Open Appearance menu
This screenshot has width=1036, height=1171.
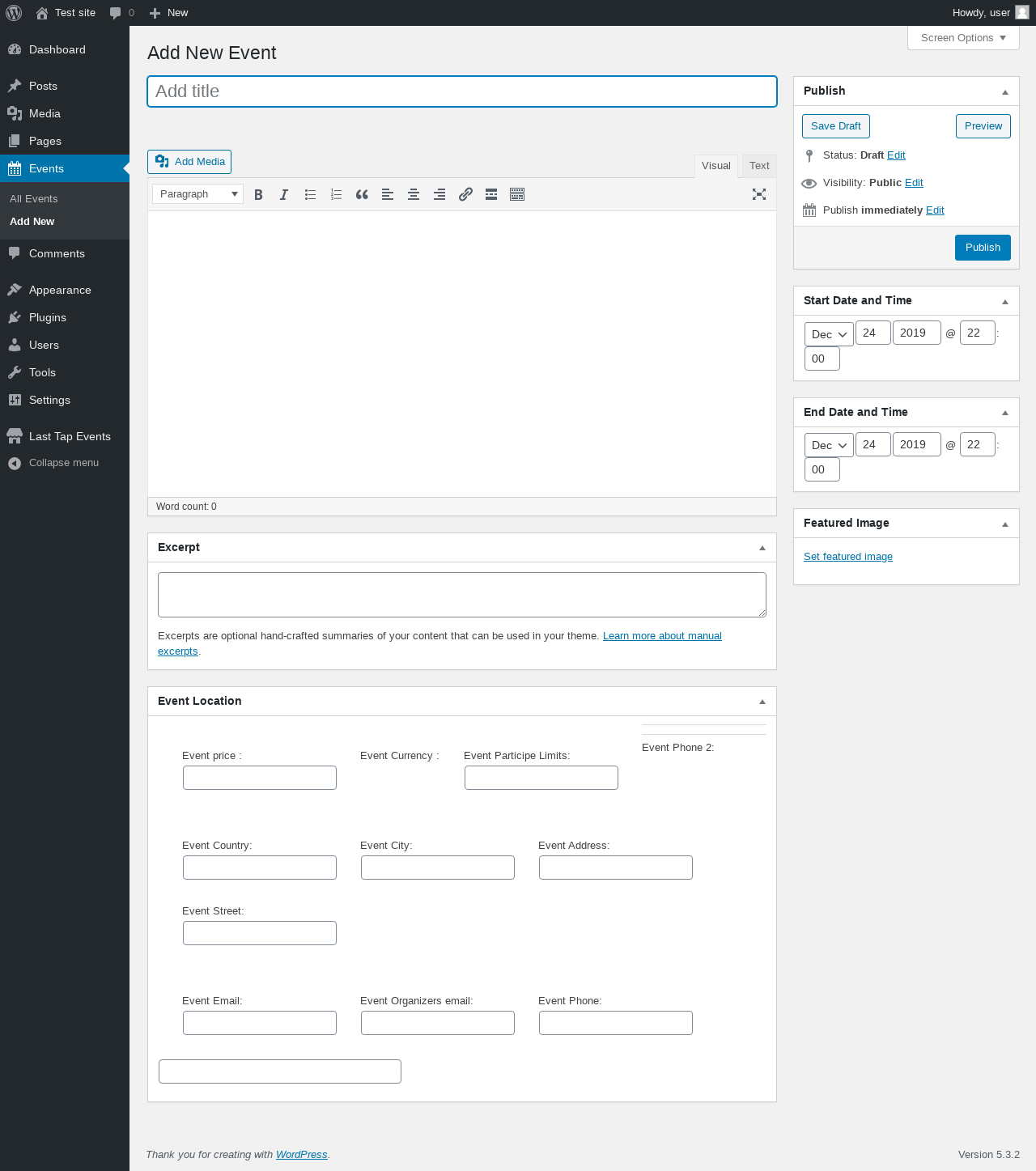click(x=65, y=290)
